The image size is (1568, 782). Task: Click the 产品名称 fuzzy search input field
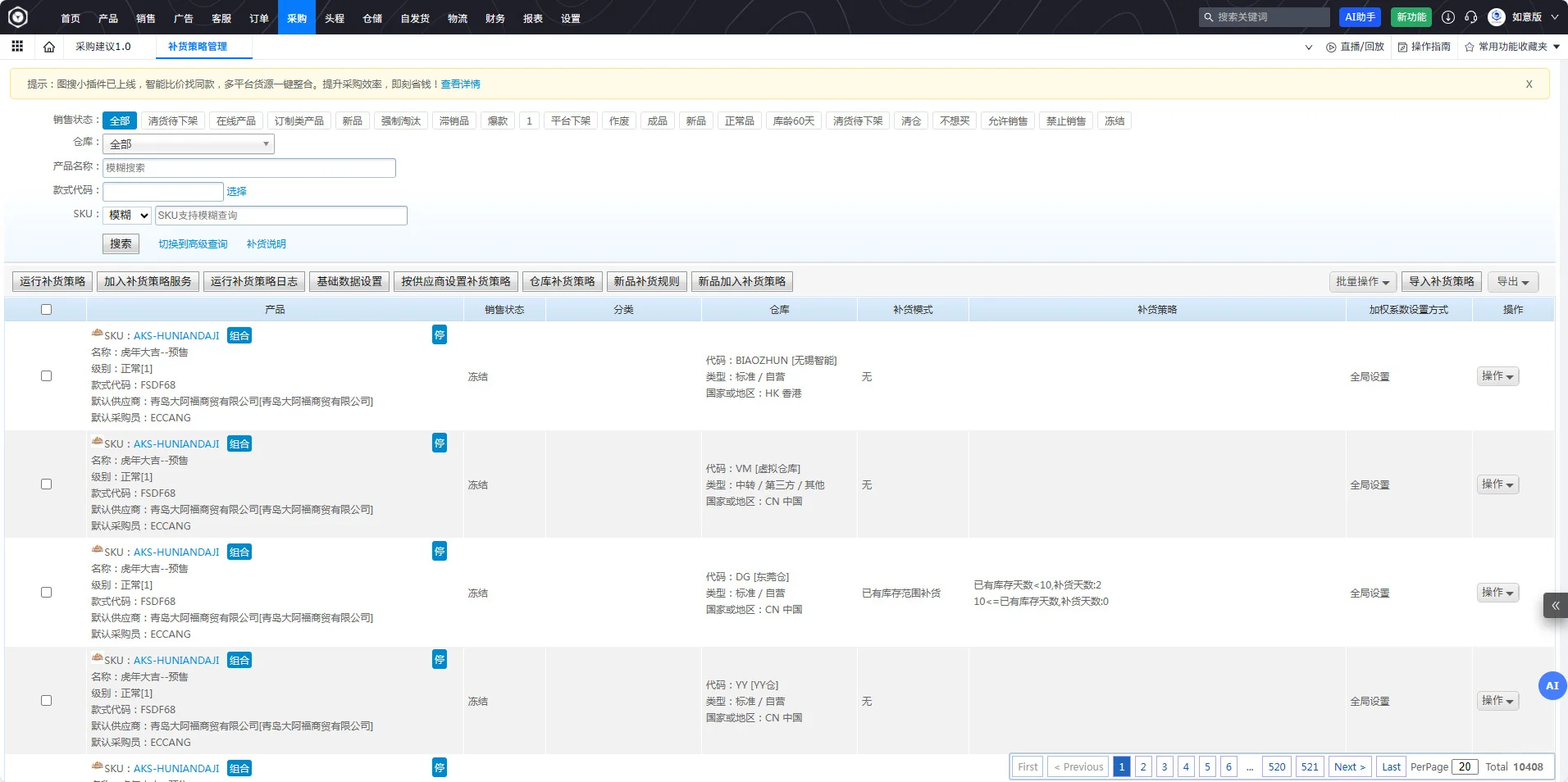click(249, 168)
